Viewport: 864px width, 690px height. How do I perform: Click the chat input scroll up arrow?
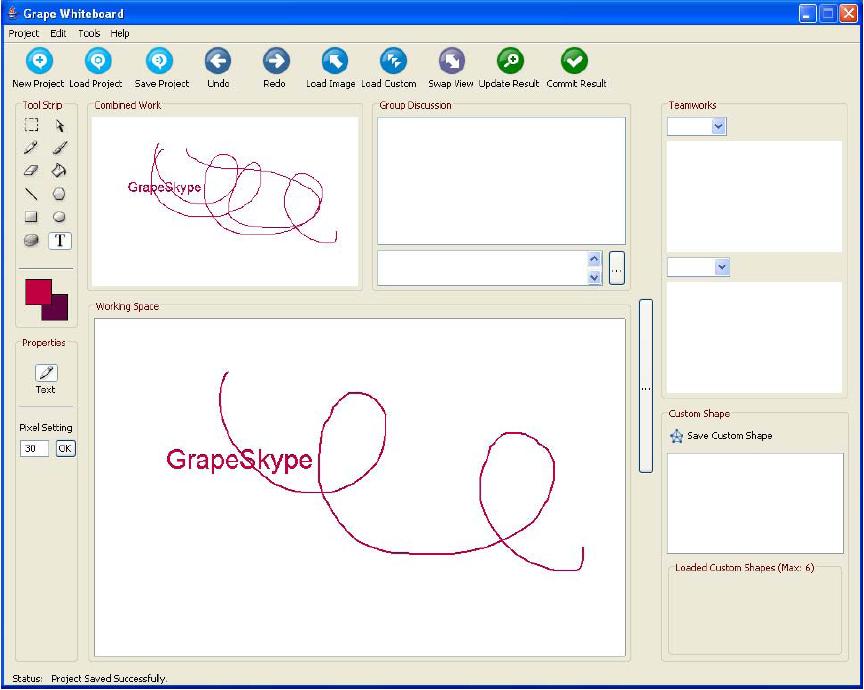[594, 259]
